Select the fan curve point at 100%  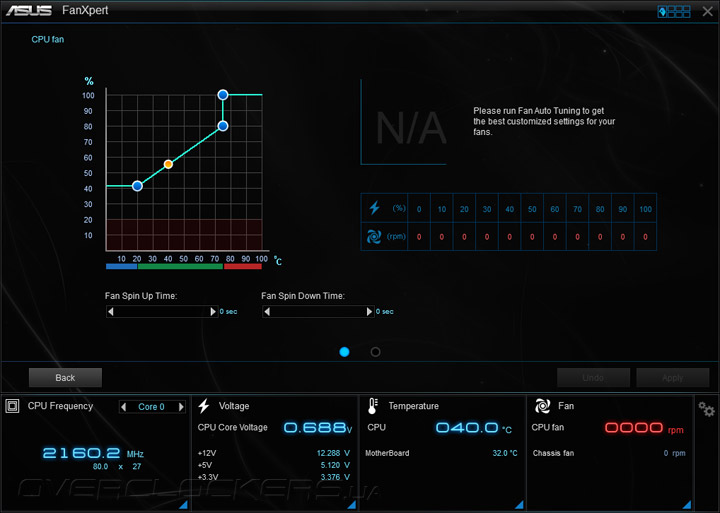[x=223, y=95]
